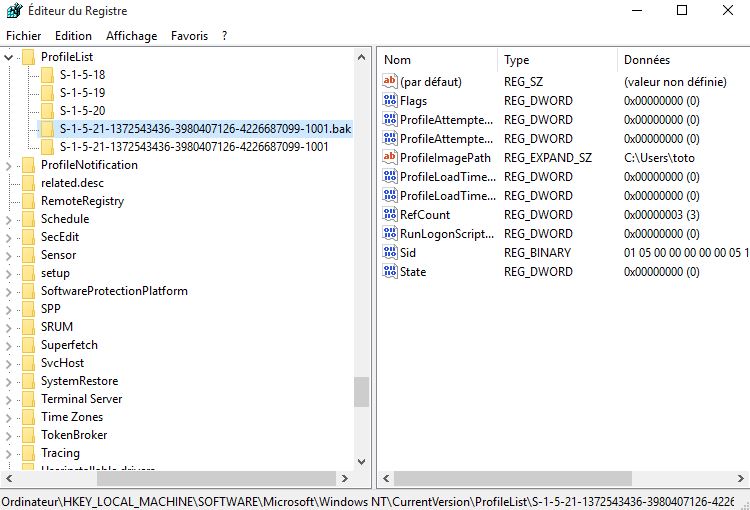This screenshot has width=750, height=510.
Task: Expand the Superfetch key
Action: coord(9,345)
